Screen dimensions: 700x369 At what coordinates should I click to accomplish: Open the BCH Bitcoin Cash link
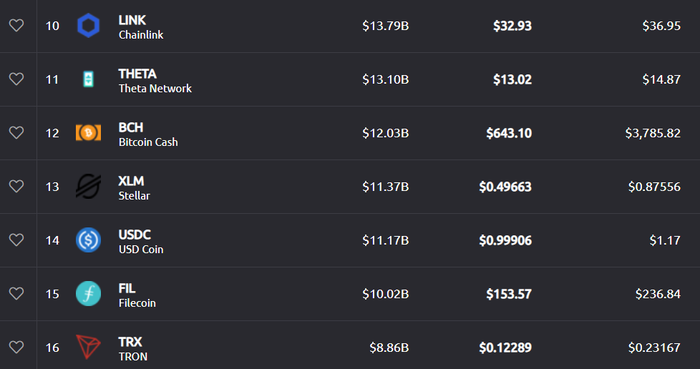click(148, 134)
